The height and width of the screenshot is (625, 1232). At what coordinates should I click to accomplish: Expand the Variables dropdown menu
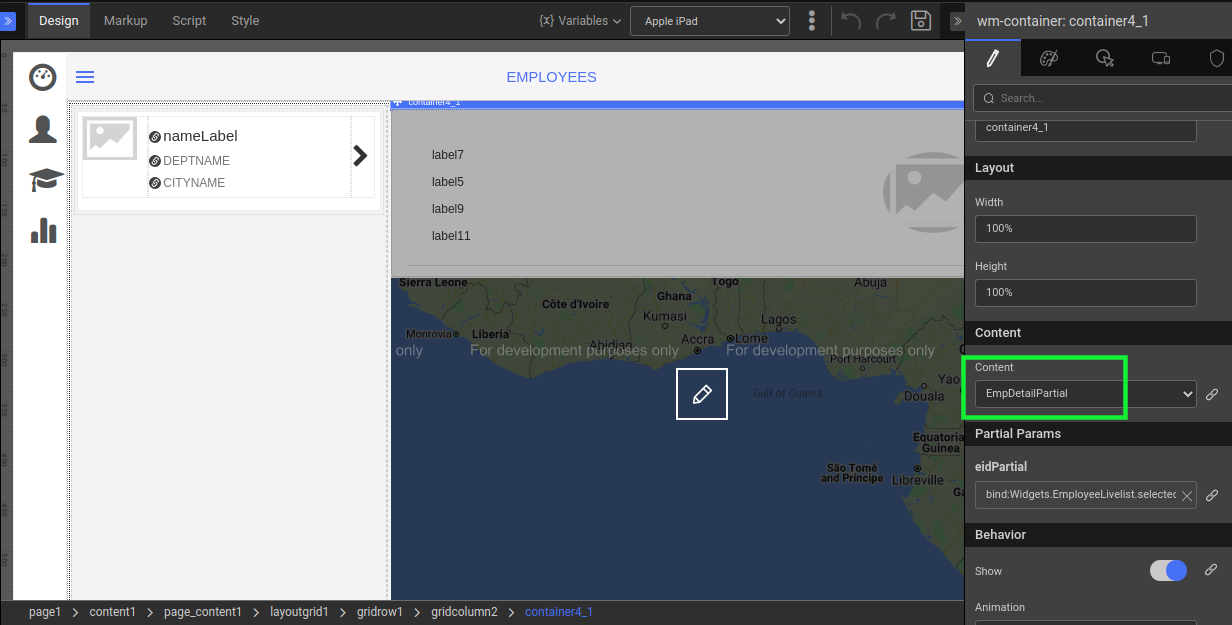click(x=579, y=21)
